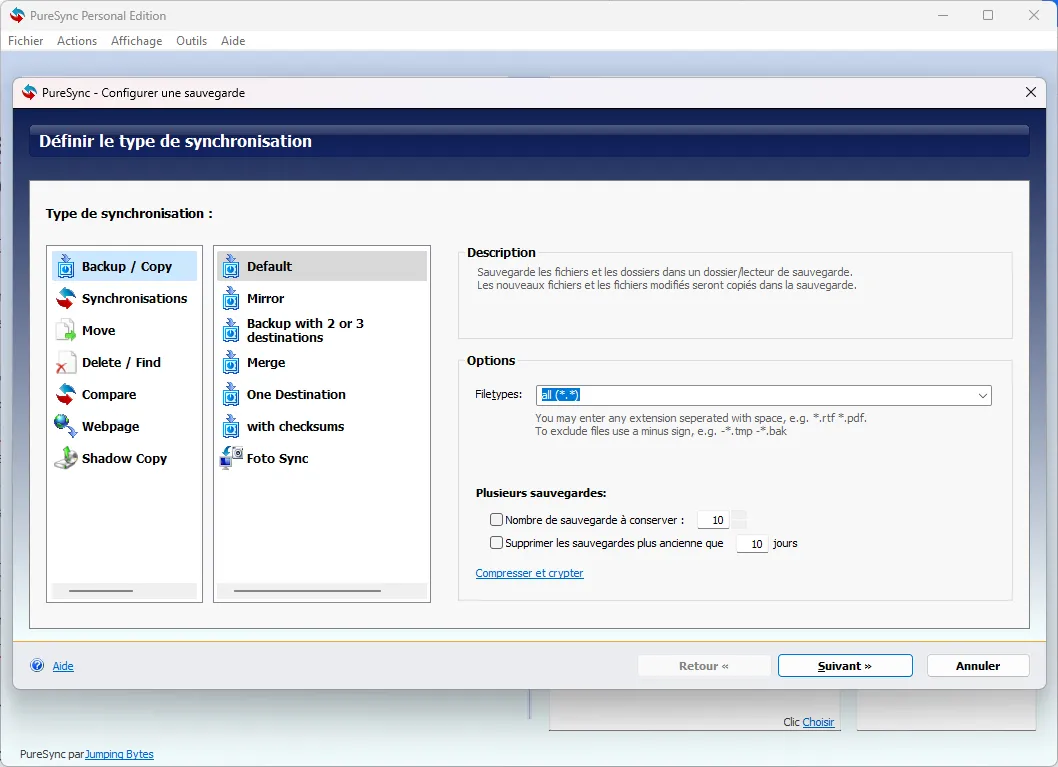Choose the Mirror label
The height and width of the screenshot is (767, 1058).
click(265, 298)
